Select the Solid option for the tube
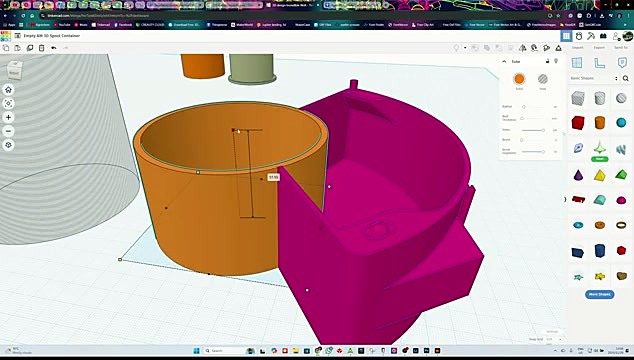The height and width of the screenshot is (360, 634). tap(519, 79)
